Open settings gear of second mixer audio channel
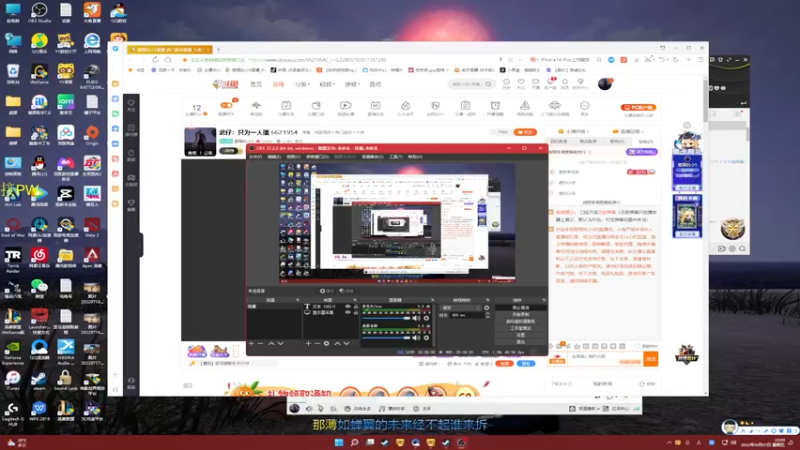800x450 pixels. point(427,337)
